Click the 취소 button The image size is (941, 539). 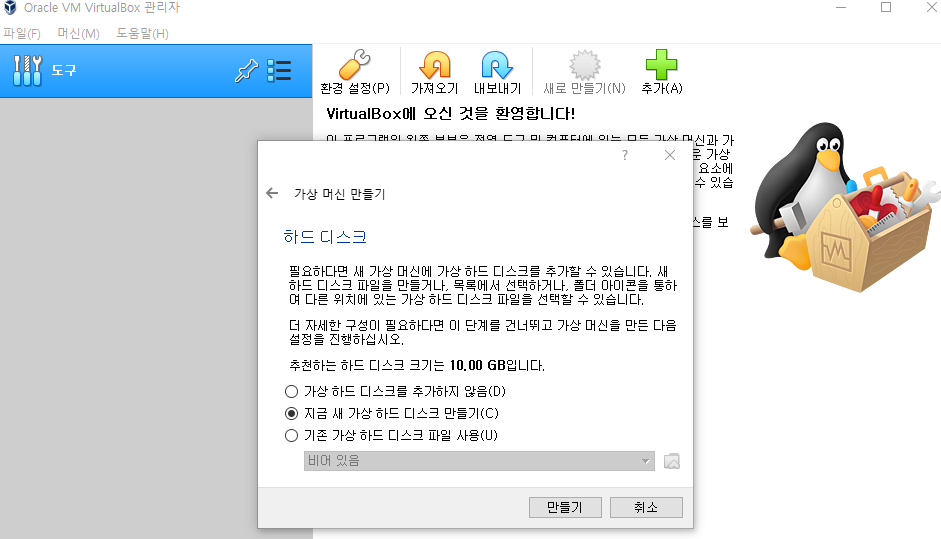click(x=646, y=507)
